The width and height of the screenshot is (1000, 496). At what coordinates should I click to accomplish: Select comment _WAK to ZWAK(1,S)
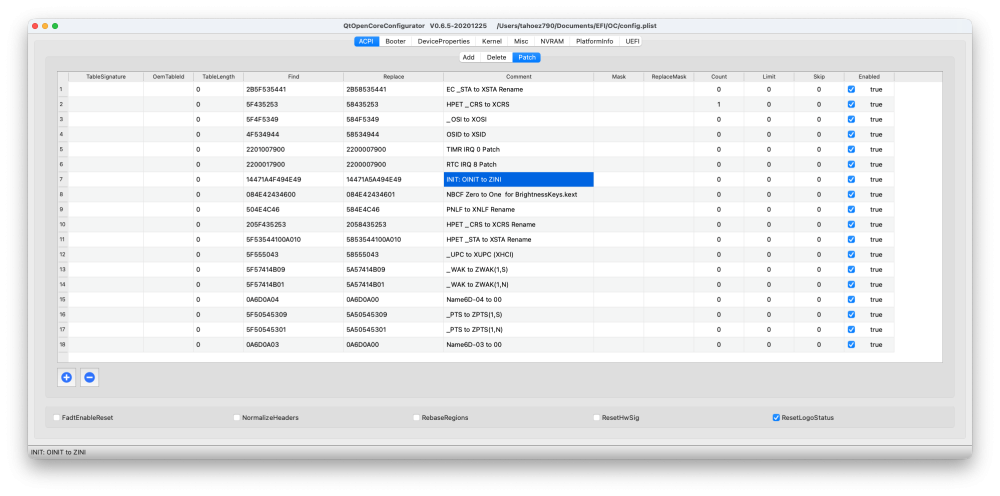pos(518,269)
